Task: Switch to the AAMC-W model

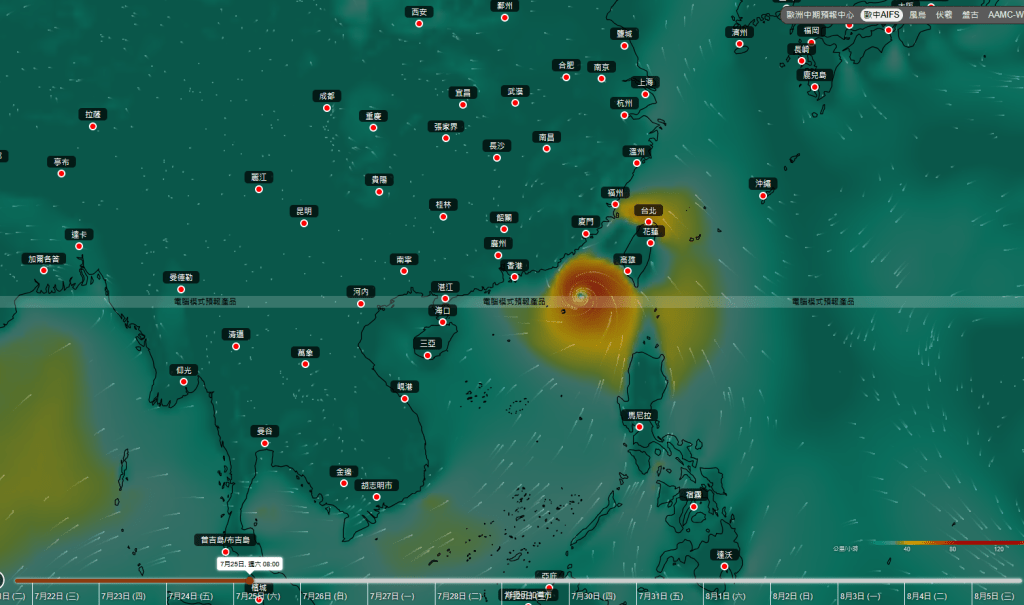Action: (1005, 14)
